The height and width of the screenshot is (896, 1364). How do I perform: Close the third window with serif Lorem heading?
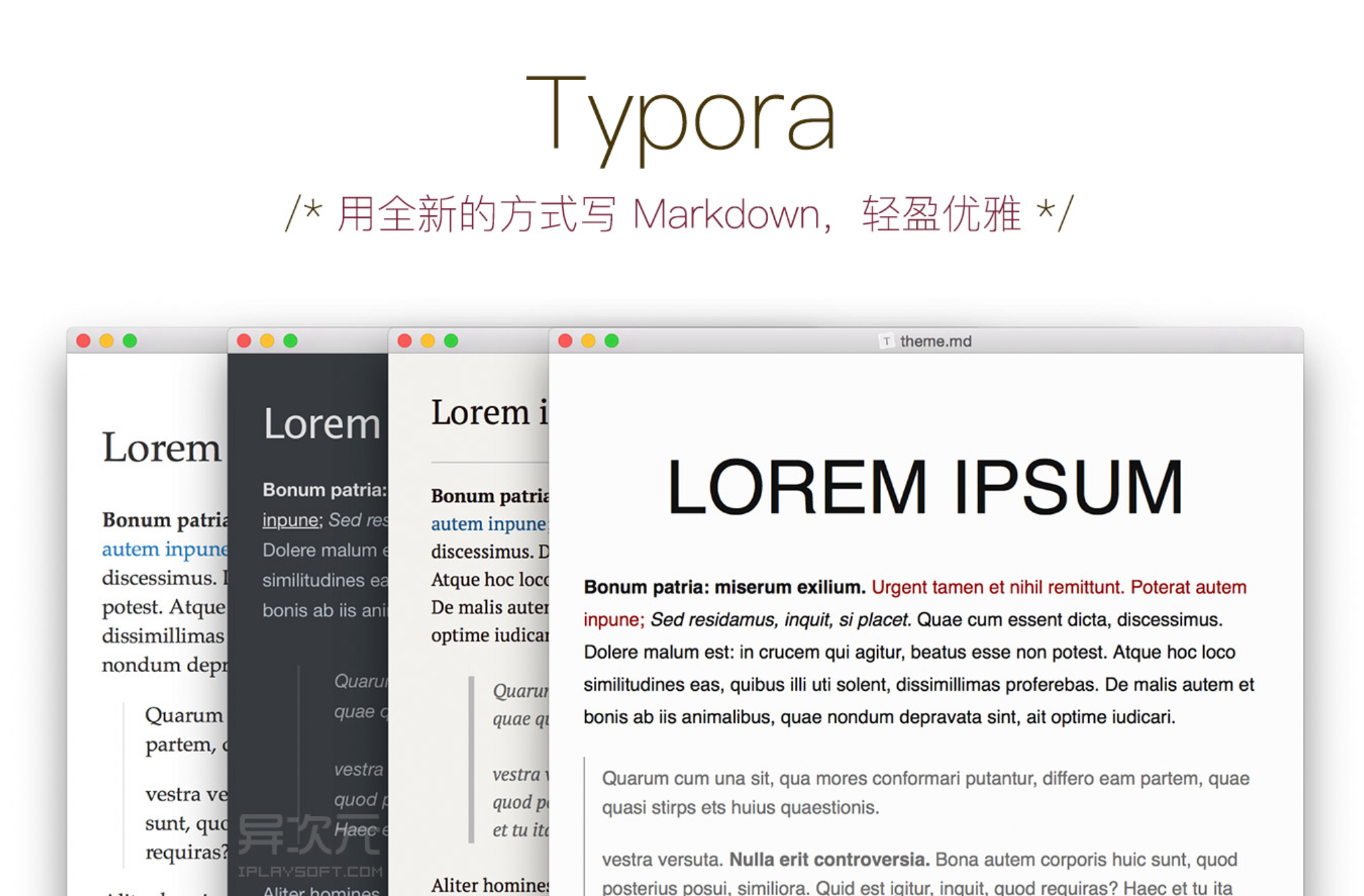[404, 341]
